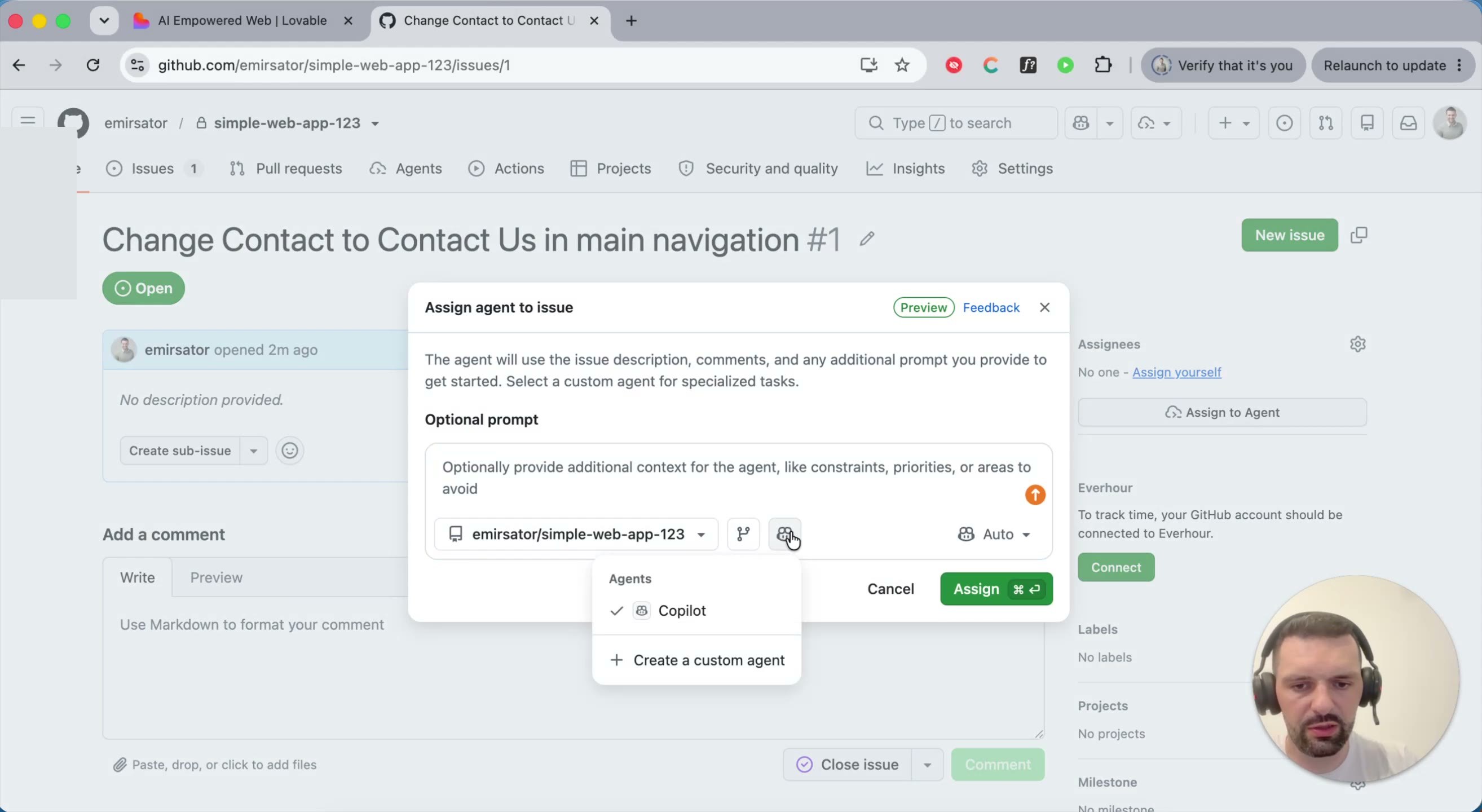Screen dimensions: 1482x812
Task: Open the Projects tab
Action: [x=611, y=169]
